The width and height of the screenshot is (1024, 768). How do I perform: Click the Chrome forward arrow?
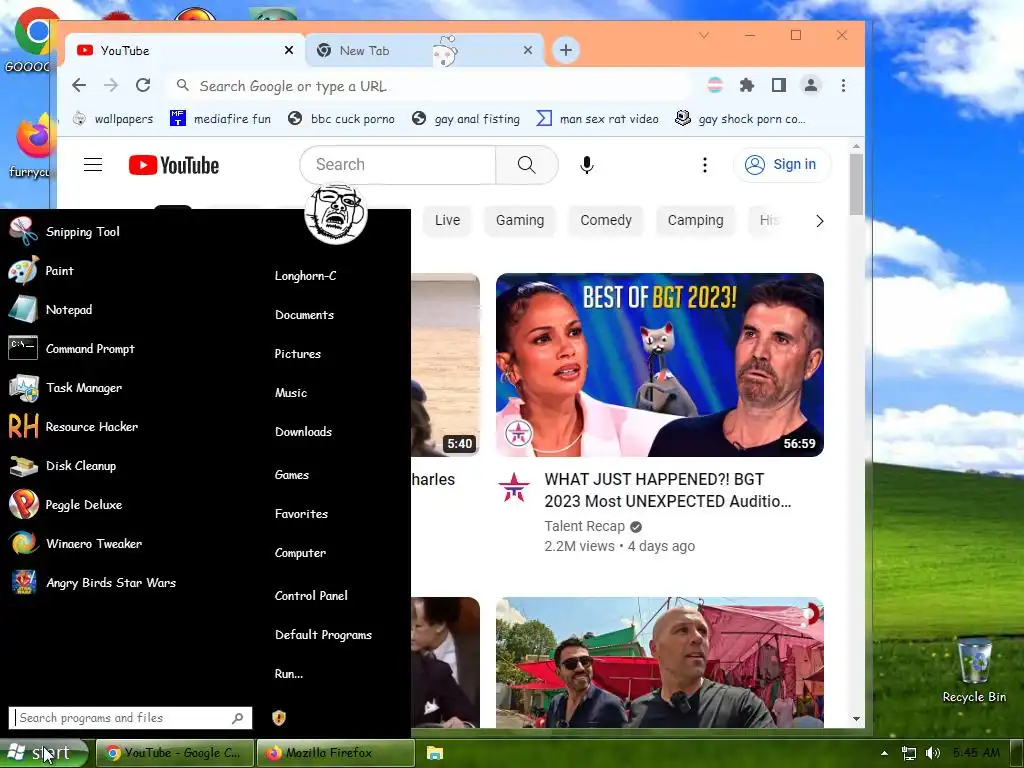[111, 86]
